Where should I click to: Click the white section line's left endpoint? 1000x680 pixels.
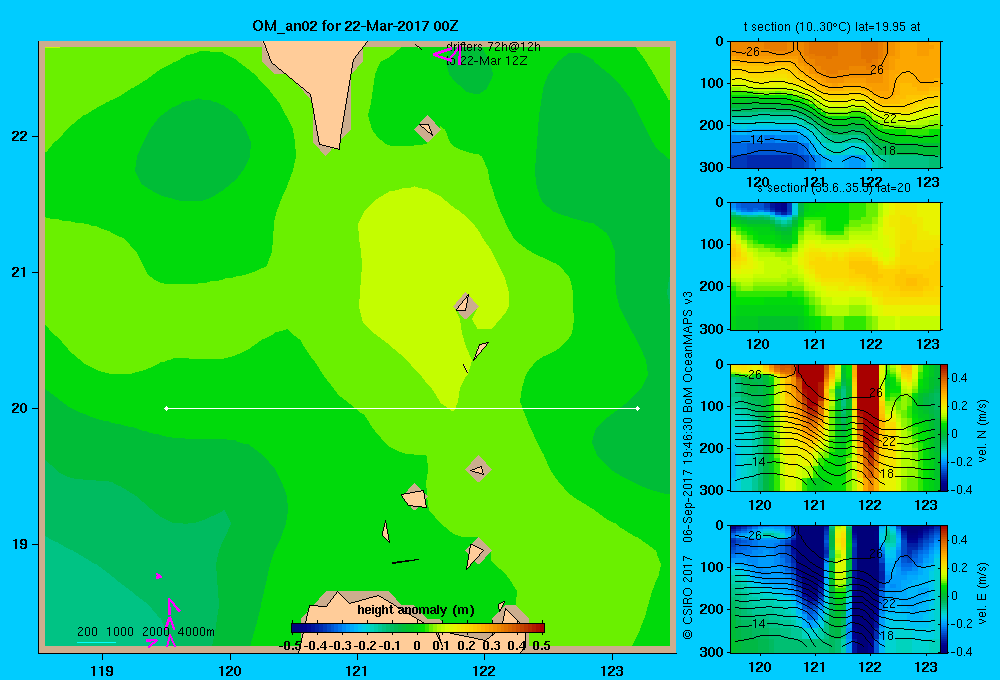pos(166,408)
